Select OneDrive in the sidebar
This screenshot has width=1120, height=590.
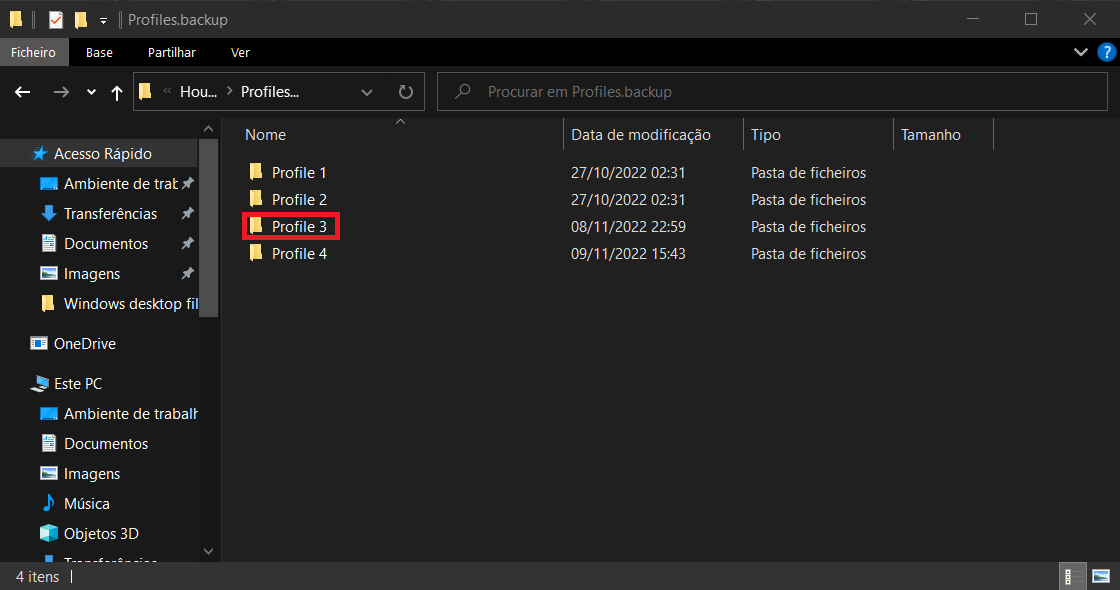tap(84, 343)
